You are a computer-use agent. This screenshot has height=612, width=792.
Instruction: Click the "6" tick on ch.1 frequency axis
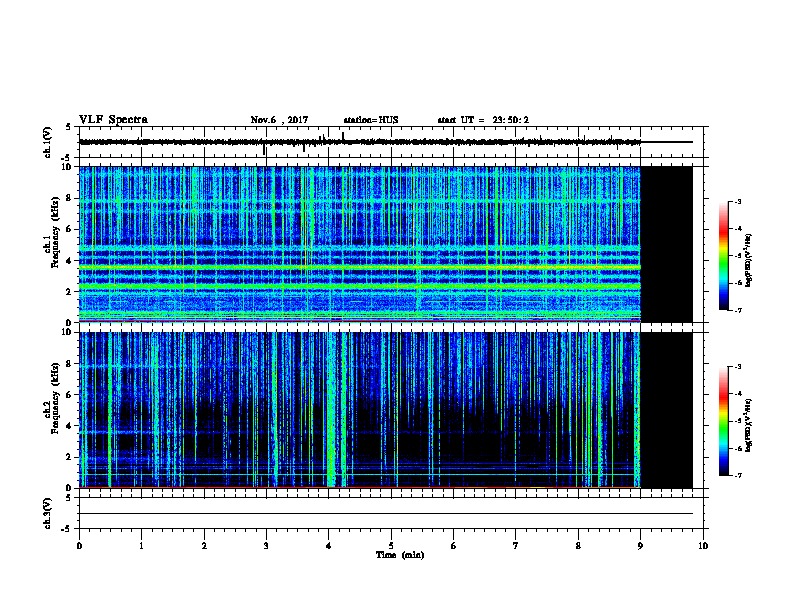(69, 229)
